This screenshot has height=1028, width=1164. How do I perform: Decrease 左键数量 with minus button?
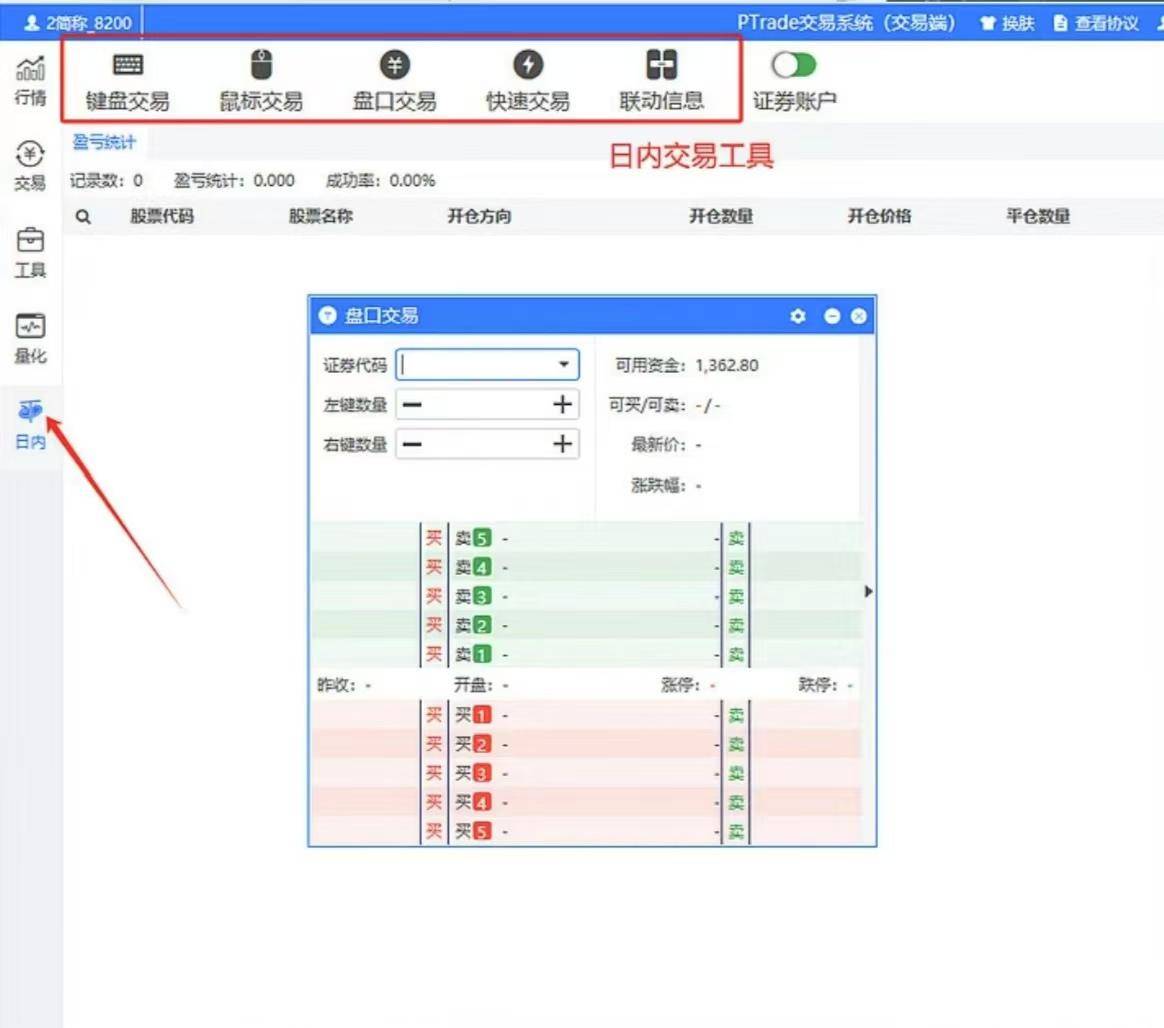click(413, 405)
